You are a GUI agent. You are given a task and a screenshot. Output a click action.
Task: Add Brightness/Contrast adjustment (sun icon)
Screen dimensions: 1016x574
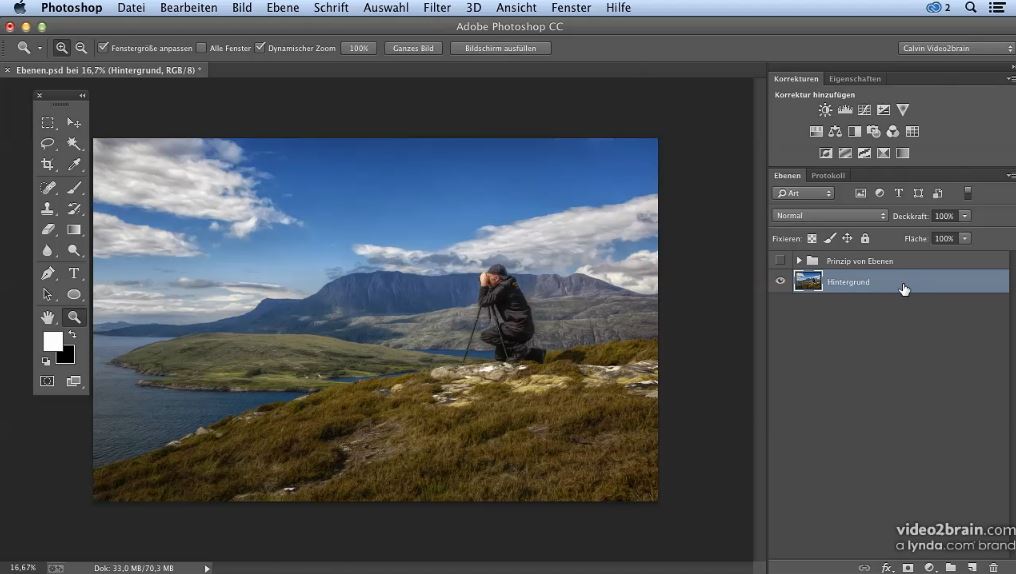click(x=825, y=110)
